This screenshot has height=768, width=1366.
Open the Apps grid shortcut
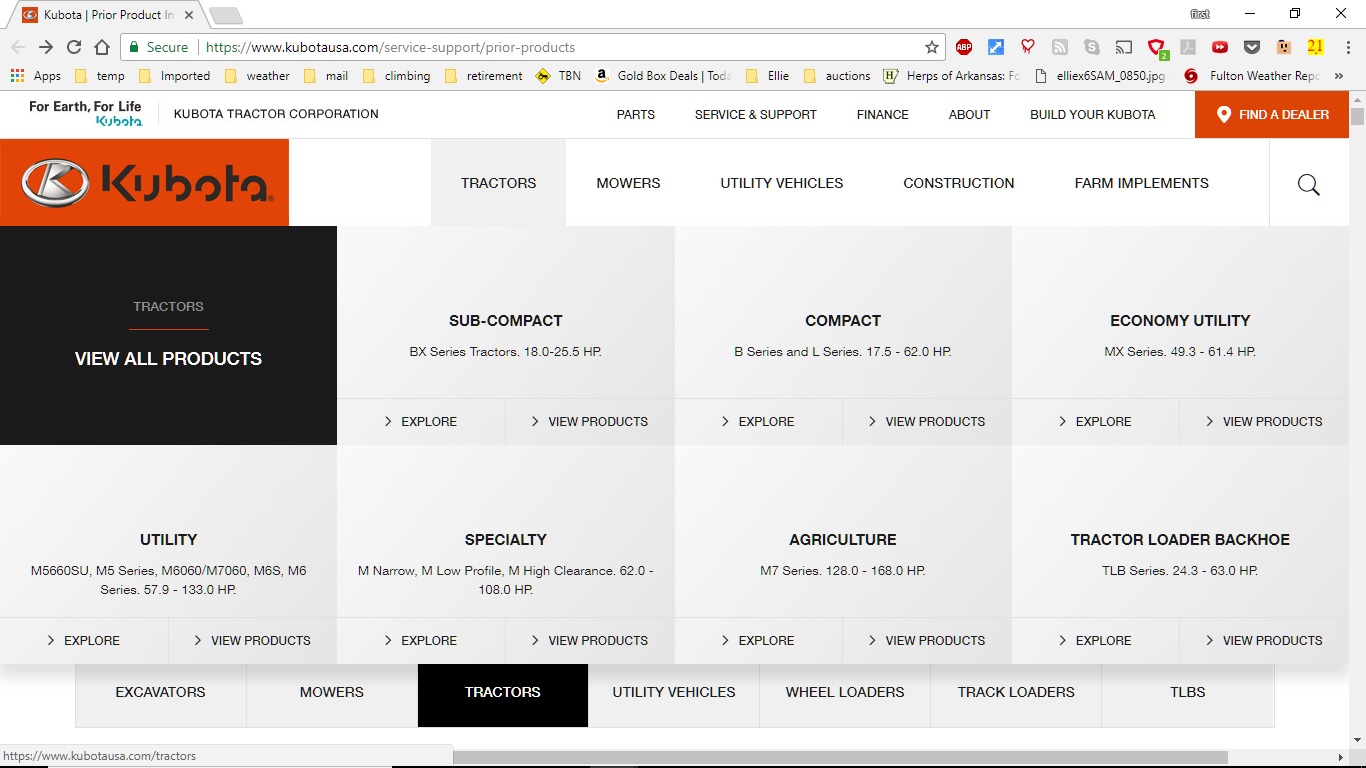pyautogui.click(x=36, y=76)
